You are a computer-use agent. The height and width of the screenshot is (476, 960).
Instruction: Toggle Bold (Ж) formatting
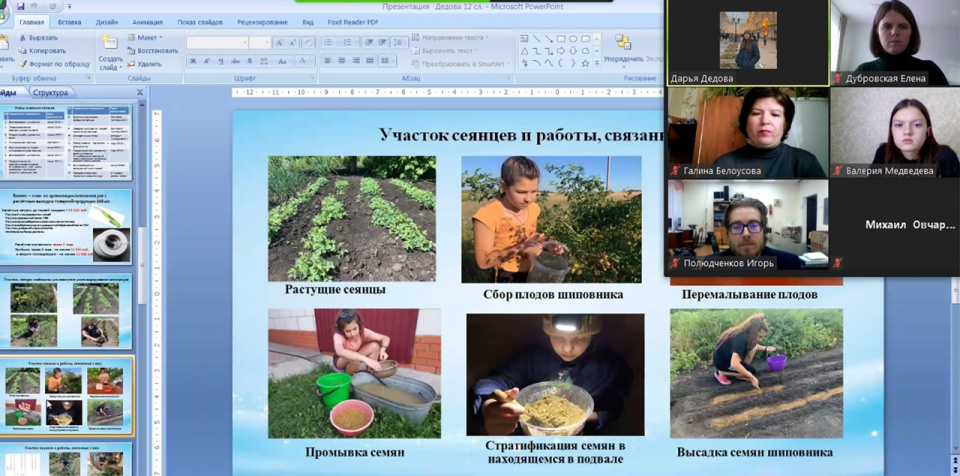[192, 61]
